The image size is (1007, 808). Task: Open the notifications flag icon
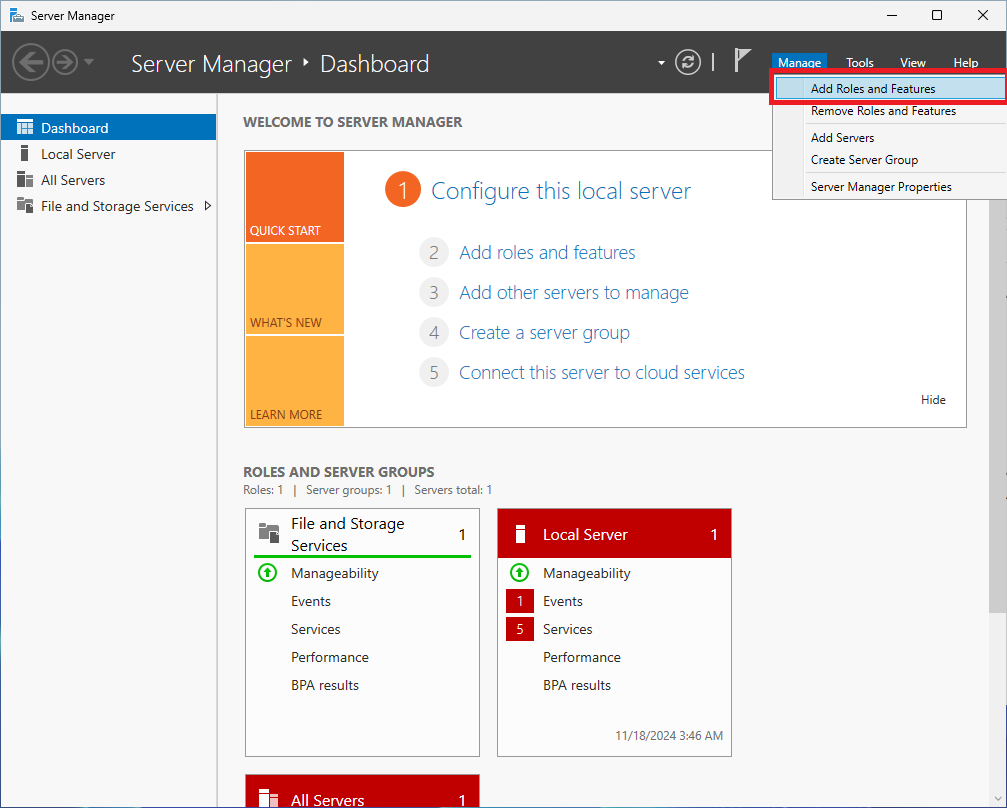pos(742,61)
